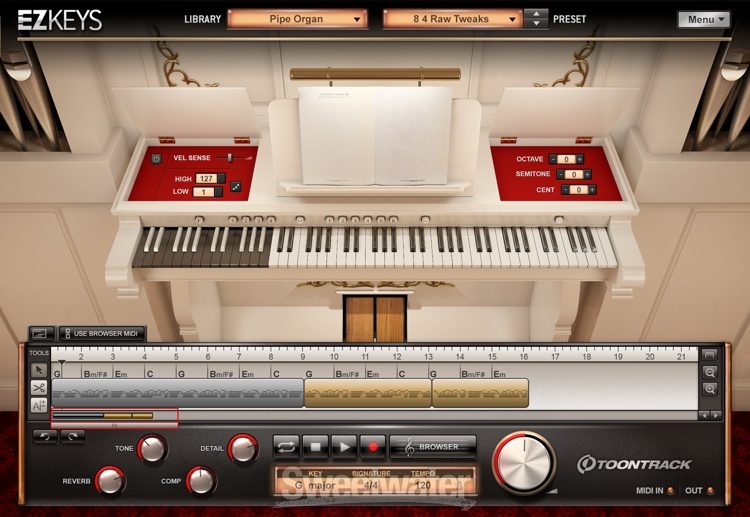Open the song Browser
Viewport: 750px width, 517px height.
(x=433, y=447)
